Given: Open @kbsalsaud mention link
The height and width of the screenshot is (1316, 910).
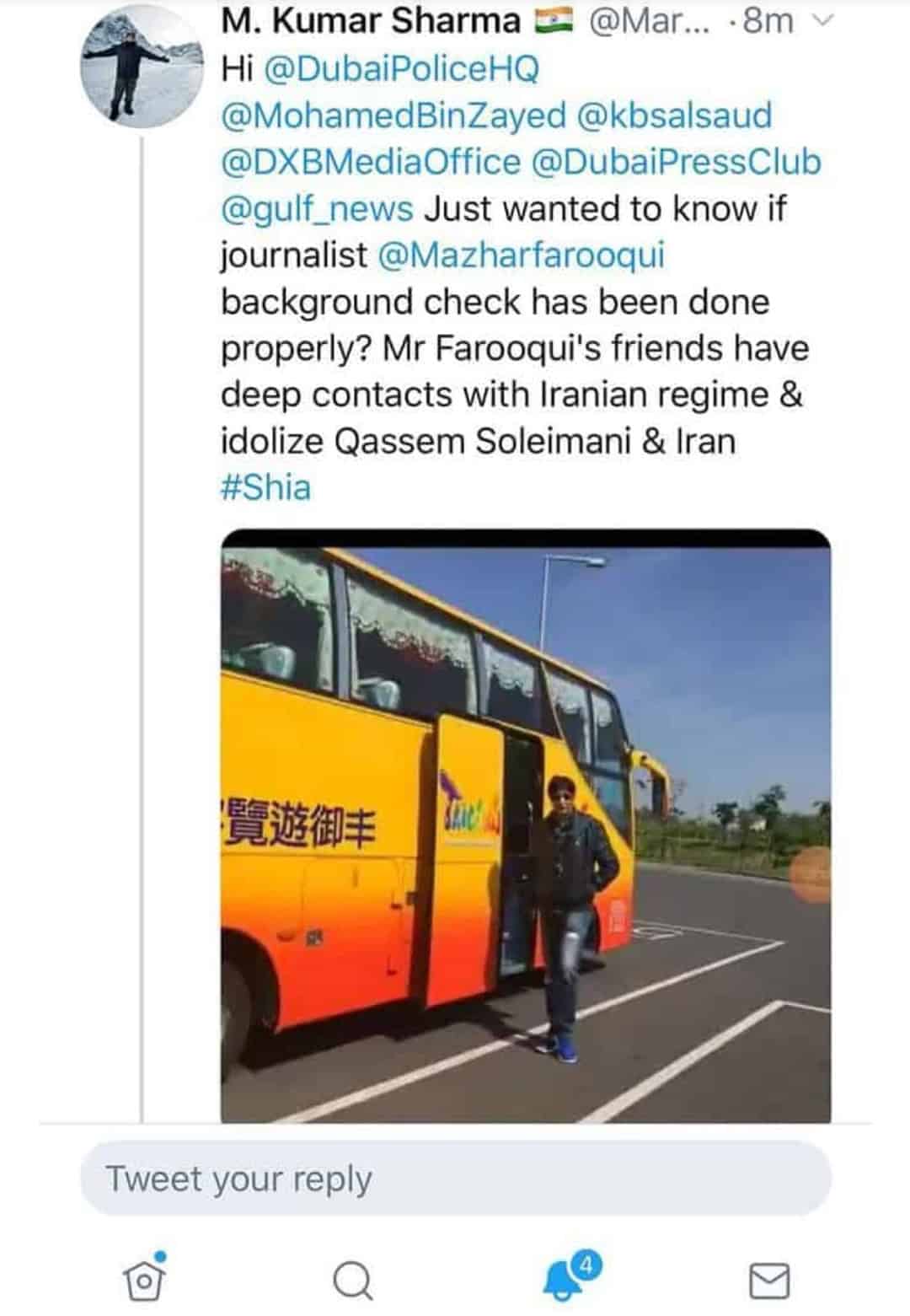Looking at the screenshot, I should pyautogui.click(x=674, y=115).
